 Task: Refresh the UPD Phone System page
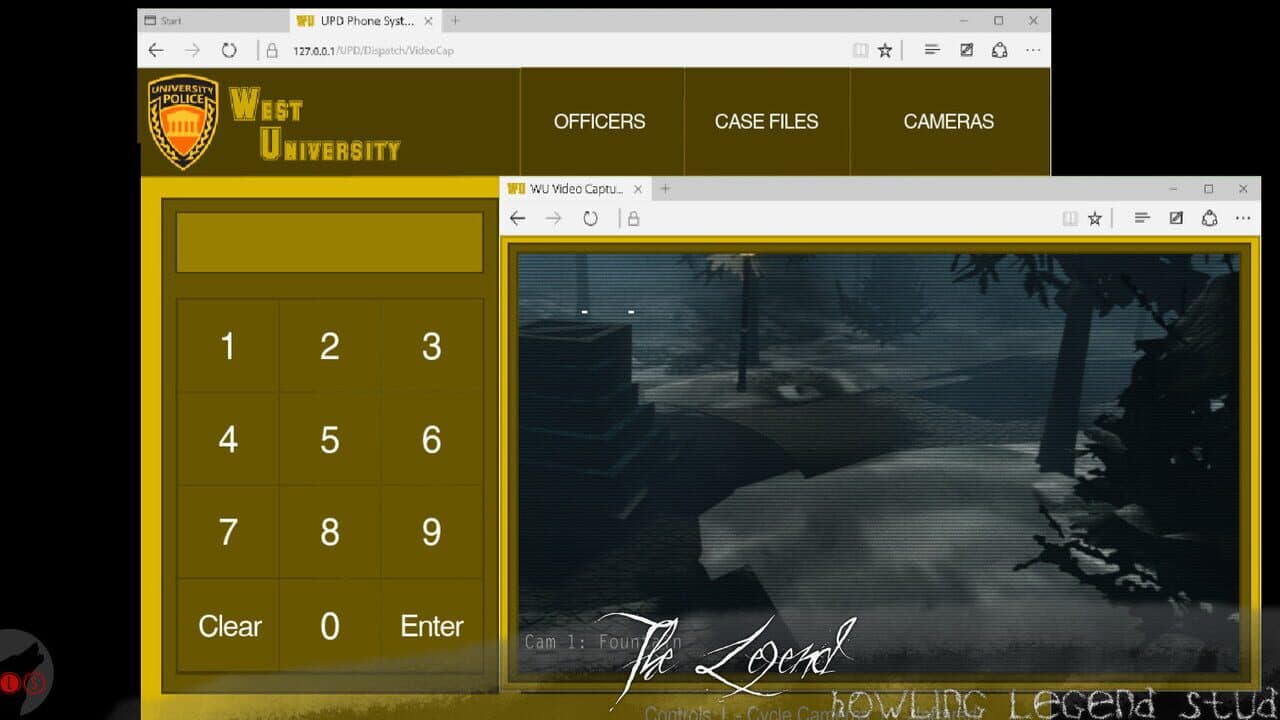tap(229, 50)
